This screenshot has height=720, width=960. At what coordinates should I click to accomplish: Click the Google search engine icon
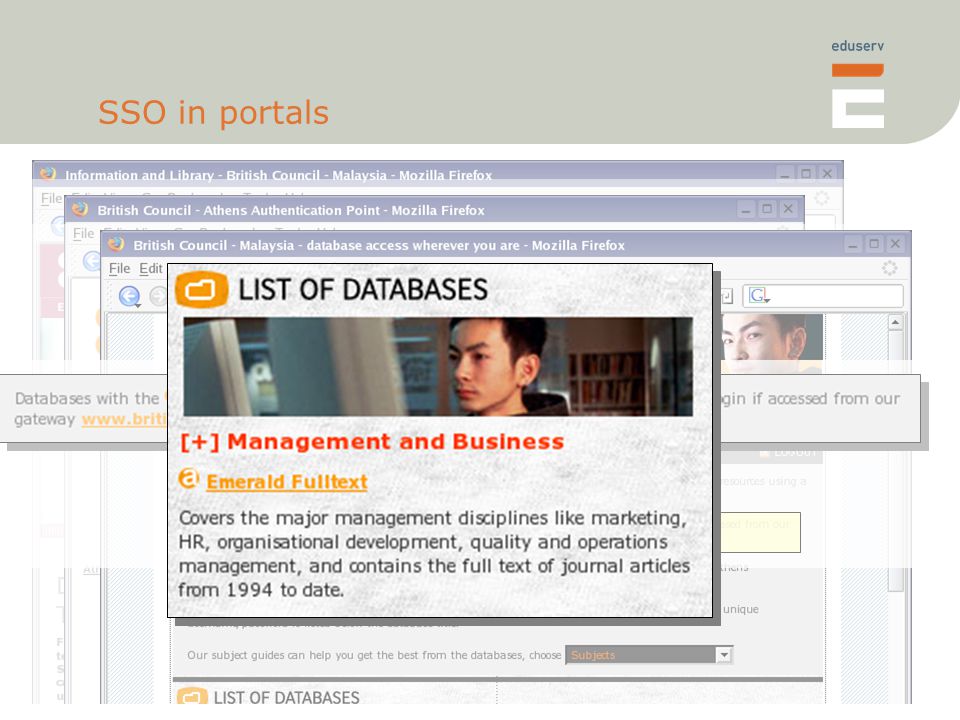pyautogui.click(x=759, y=296)
